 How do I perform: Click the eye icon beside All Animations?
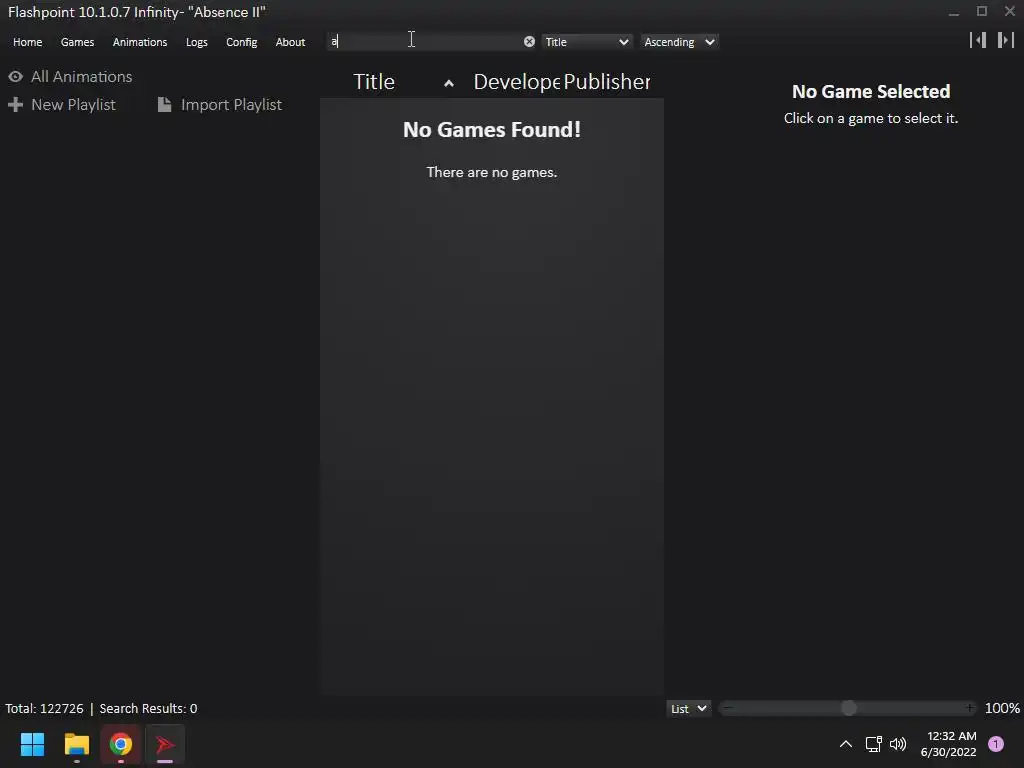[16, 76]
